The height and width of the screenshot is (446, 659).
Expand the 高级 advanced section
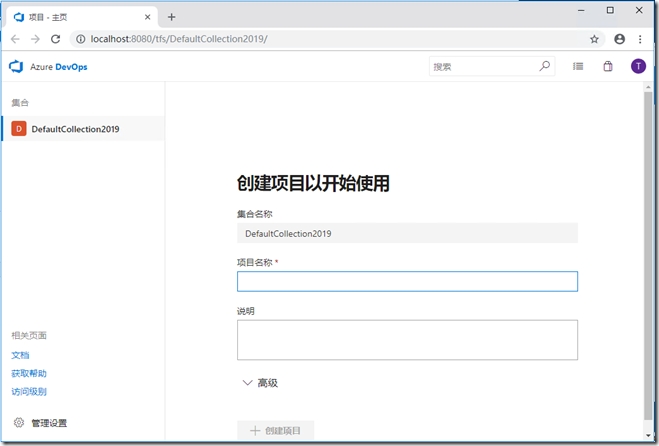258,383
